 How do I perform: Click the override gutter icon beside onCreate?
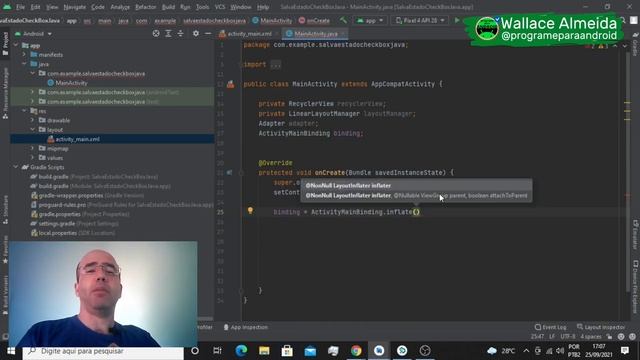point(229,173)
